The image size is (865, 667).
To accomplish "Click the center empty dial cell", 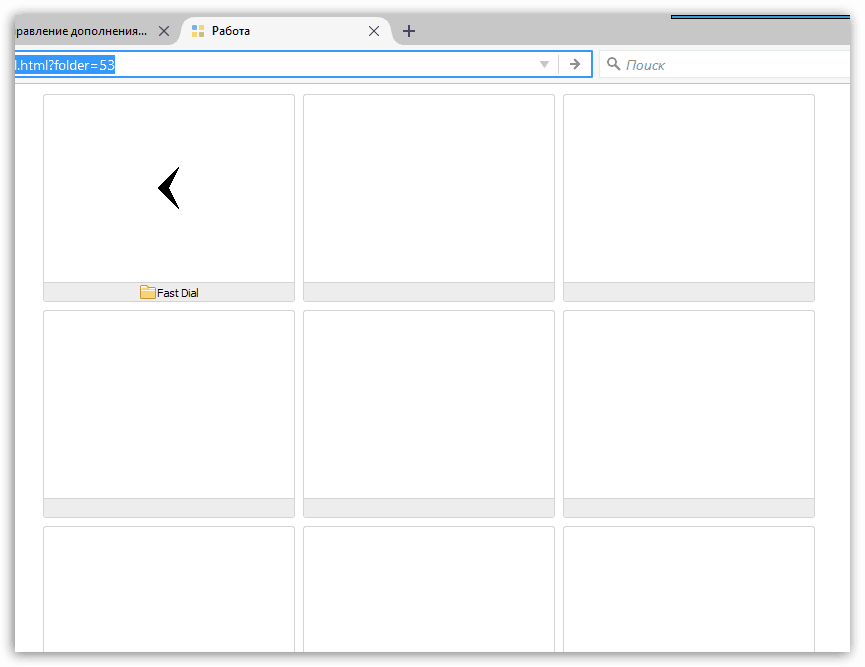I will coord(428,404).
